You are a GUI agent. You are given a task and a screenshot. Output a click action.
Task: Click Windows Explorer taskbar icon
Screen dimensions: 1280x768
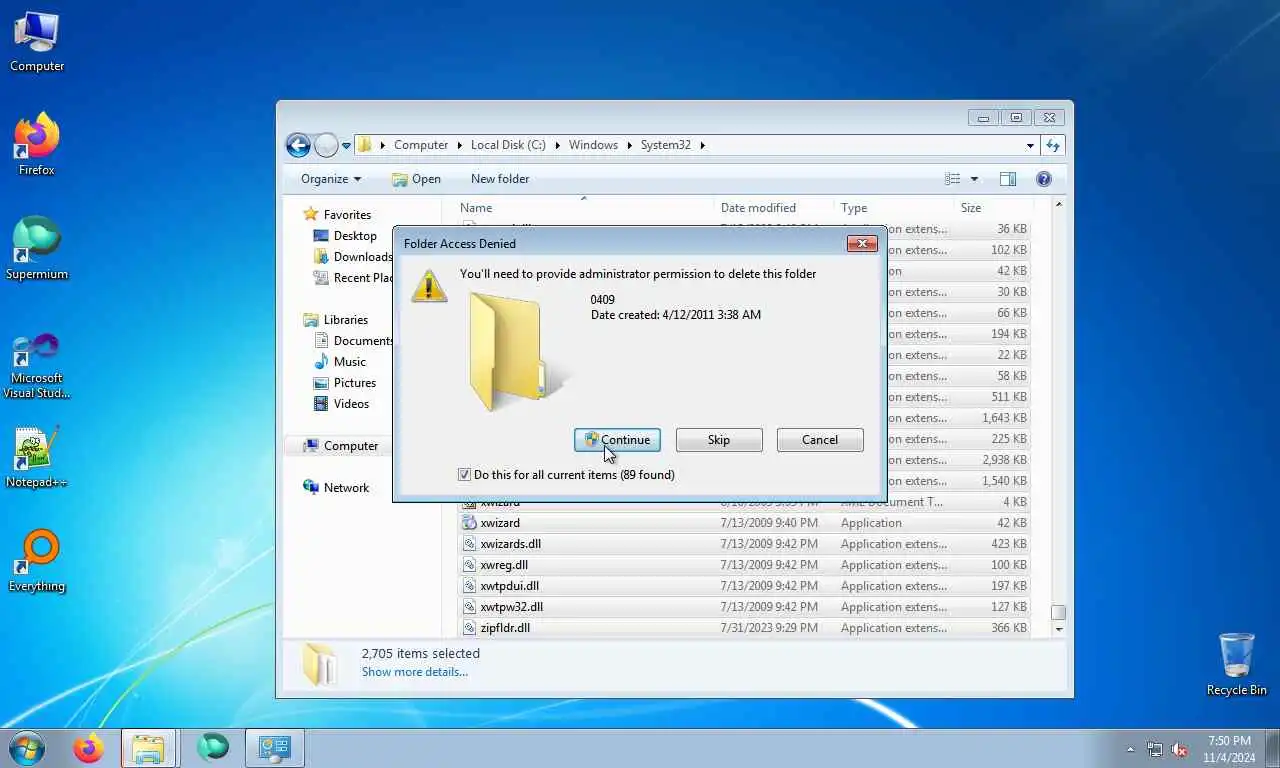tap(149, 748)
